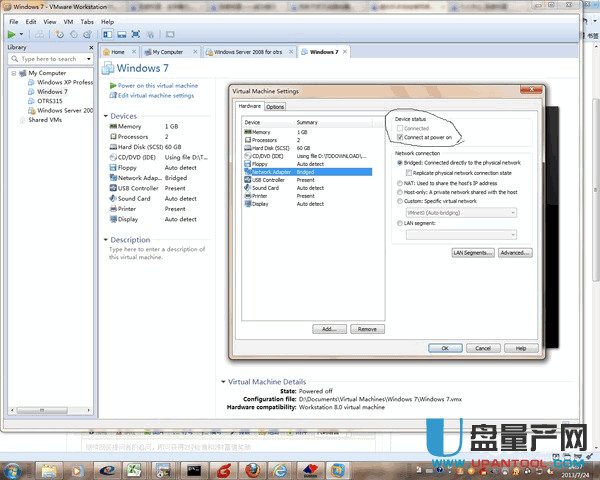Click the green Power On toolbar icon
The height and width of the screenshot is (480, 600).
12,34
